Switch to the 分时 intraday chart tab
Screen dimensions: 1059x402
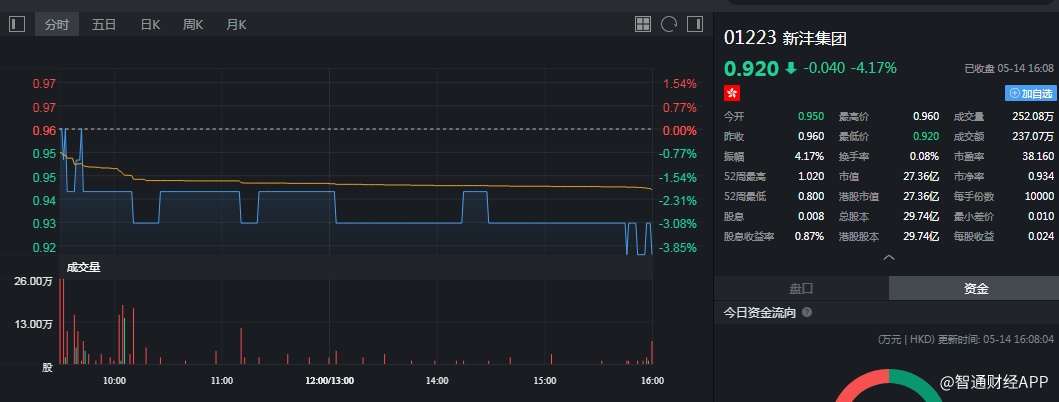tap(58, 24)
